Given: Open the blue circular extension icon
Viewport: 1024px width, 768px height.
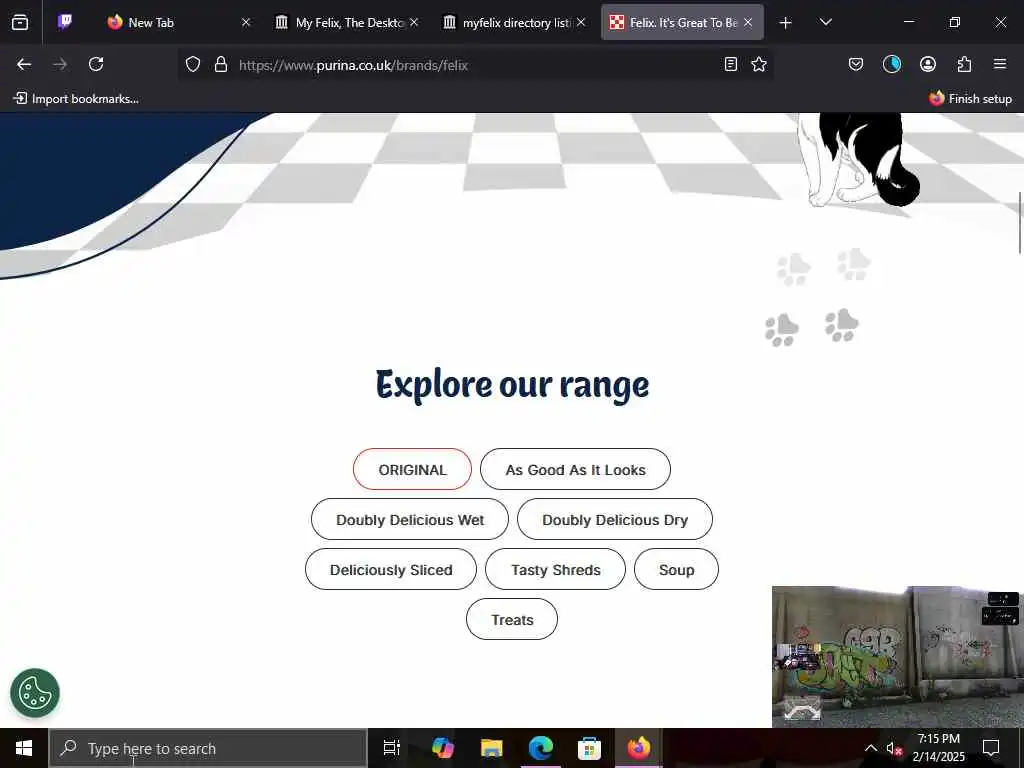Looking at the screenshot, I should 891,64.
